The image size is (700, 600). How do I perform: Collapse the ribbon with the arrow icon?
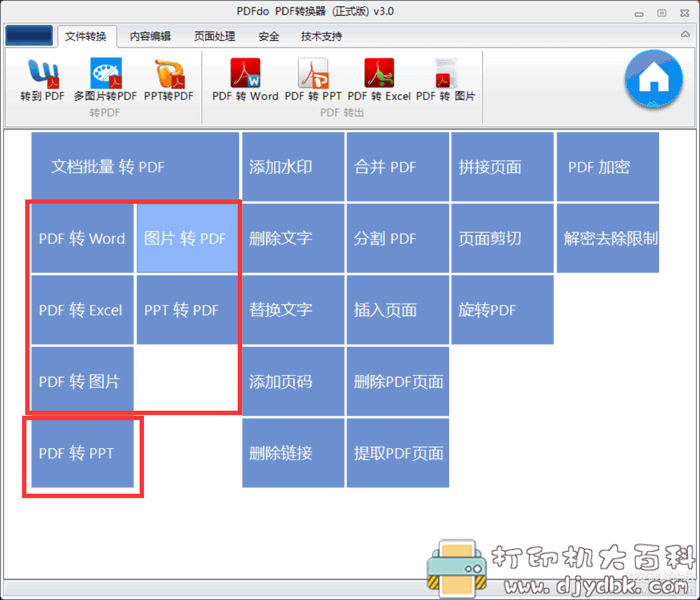point(685,34)
